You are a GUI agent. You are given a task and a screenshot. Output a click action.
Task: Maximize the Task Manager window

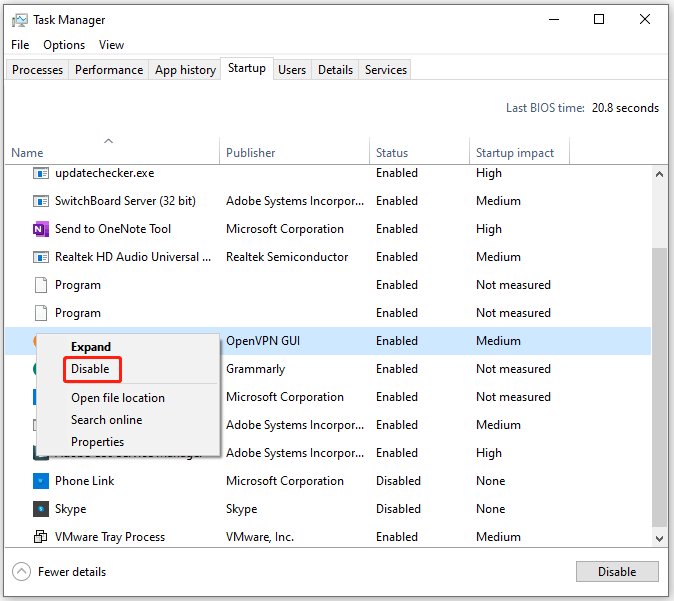[x=599, y=19]
